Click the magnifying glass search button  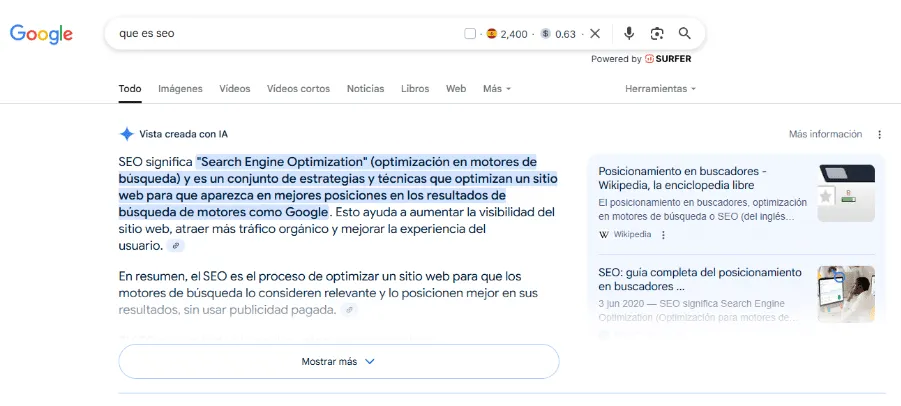click(x=684, y=34)
